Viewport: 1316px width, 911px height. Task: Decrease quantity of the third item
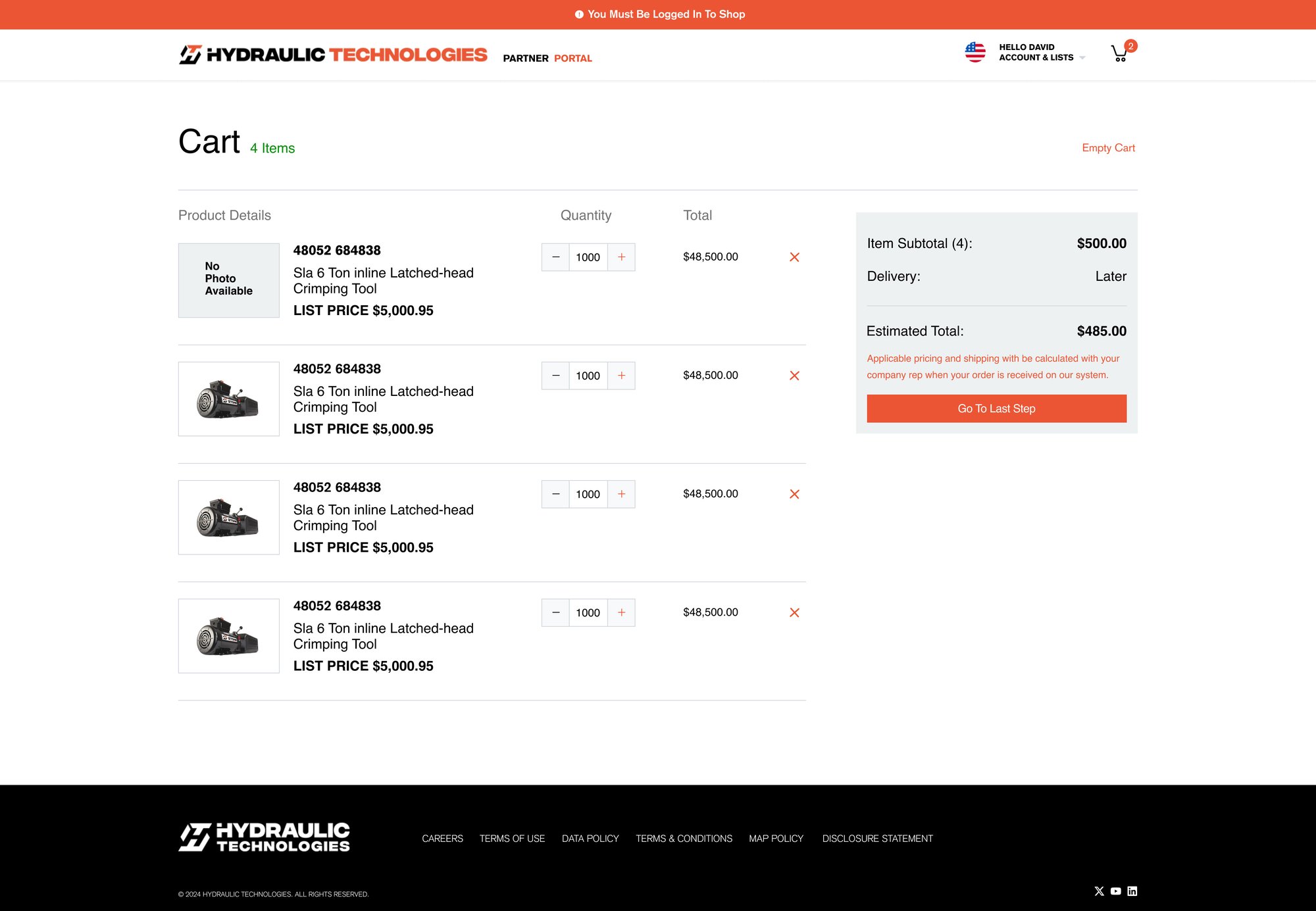[x=555, y=494]
